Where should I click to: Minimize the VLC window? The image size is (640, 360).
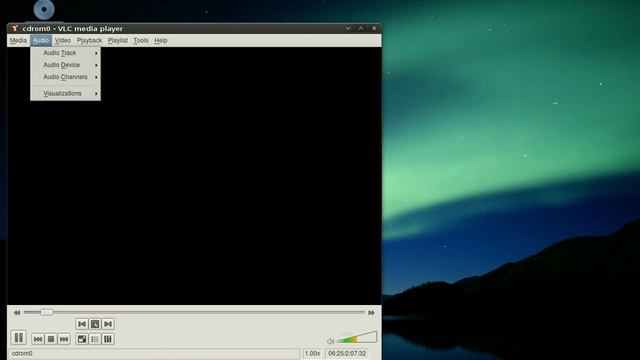point(348,29)
